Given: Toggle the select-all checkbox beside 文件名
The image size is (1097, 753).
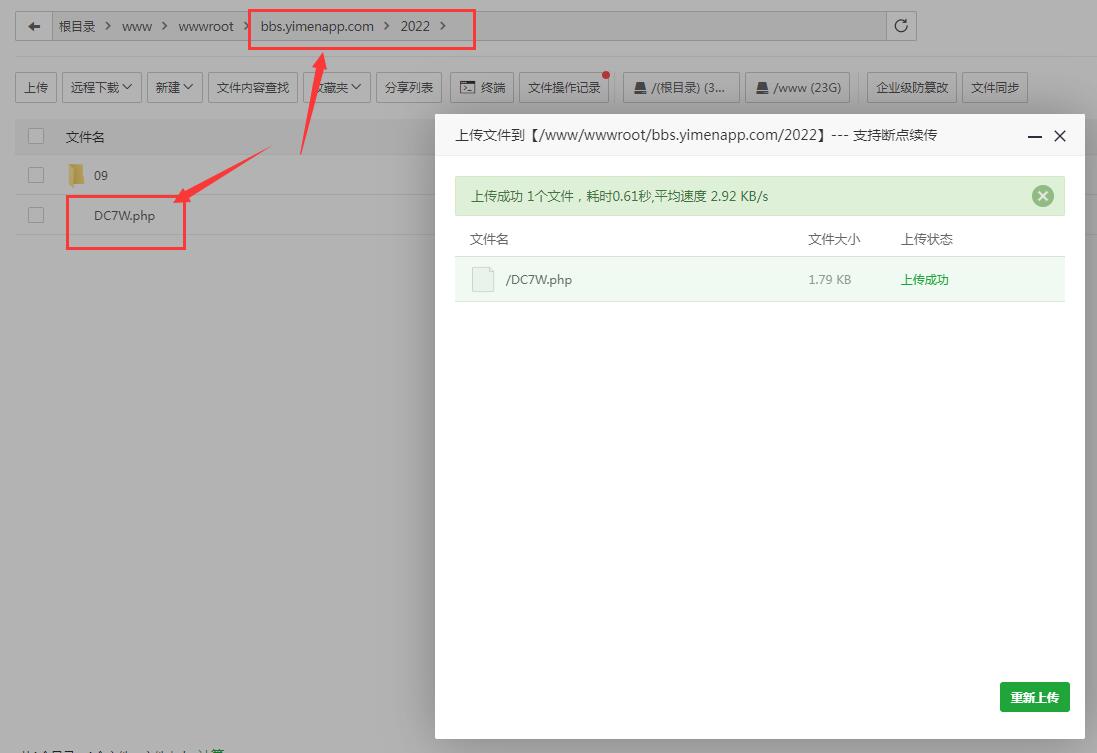Looking at the screenshot, I should click(x=36, y=136).
